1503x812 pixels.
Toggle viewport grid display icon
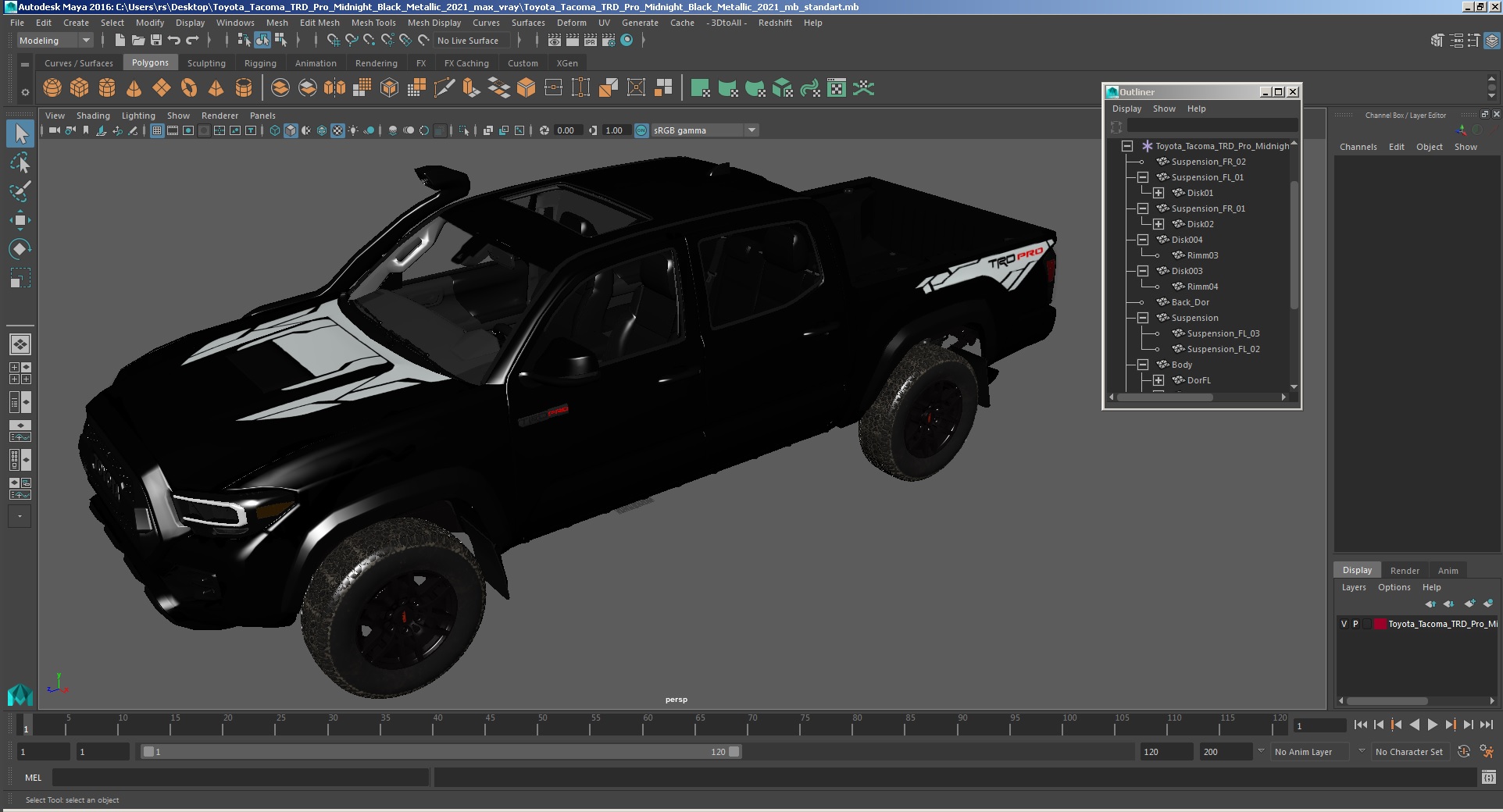[x=157, y=130]
